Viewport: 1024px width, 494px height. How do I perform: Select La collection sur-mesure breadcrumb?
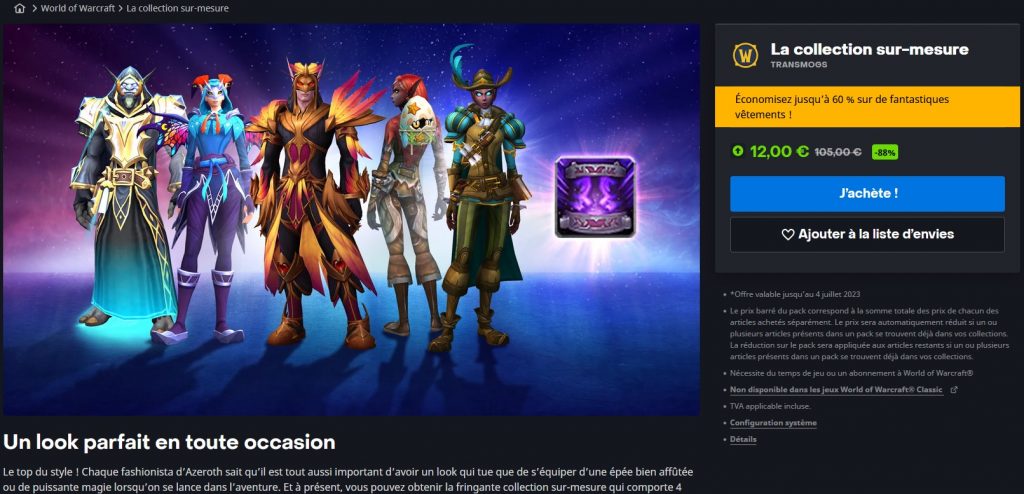point(178,8)
